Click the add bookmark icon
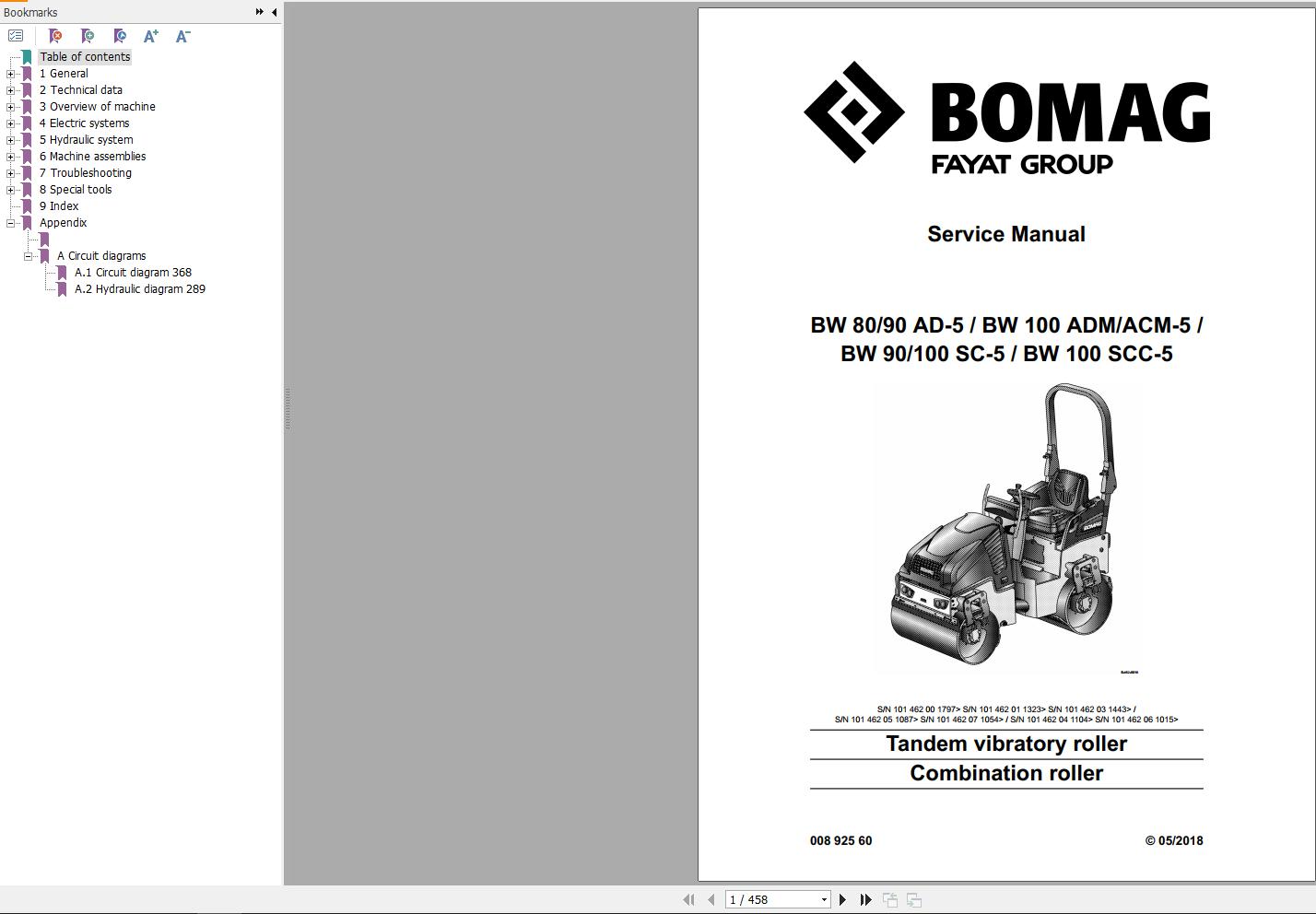The image size is (1316, 914). [88, 36]
